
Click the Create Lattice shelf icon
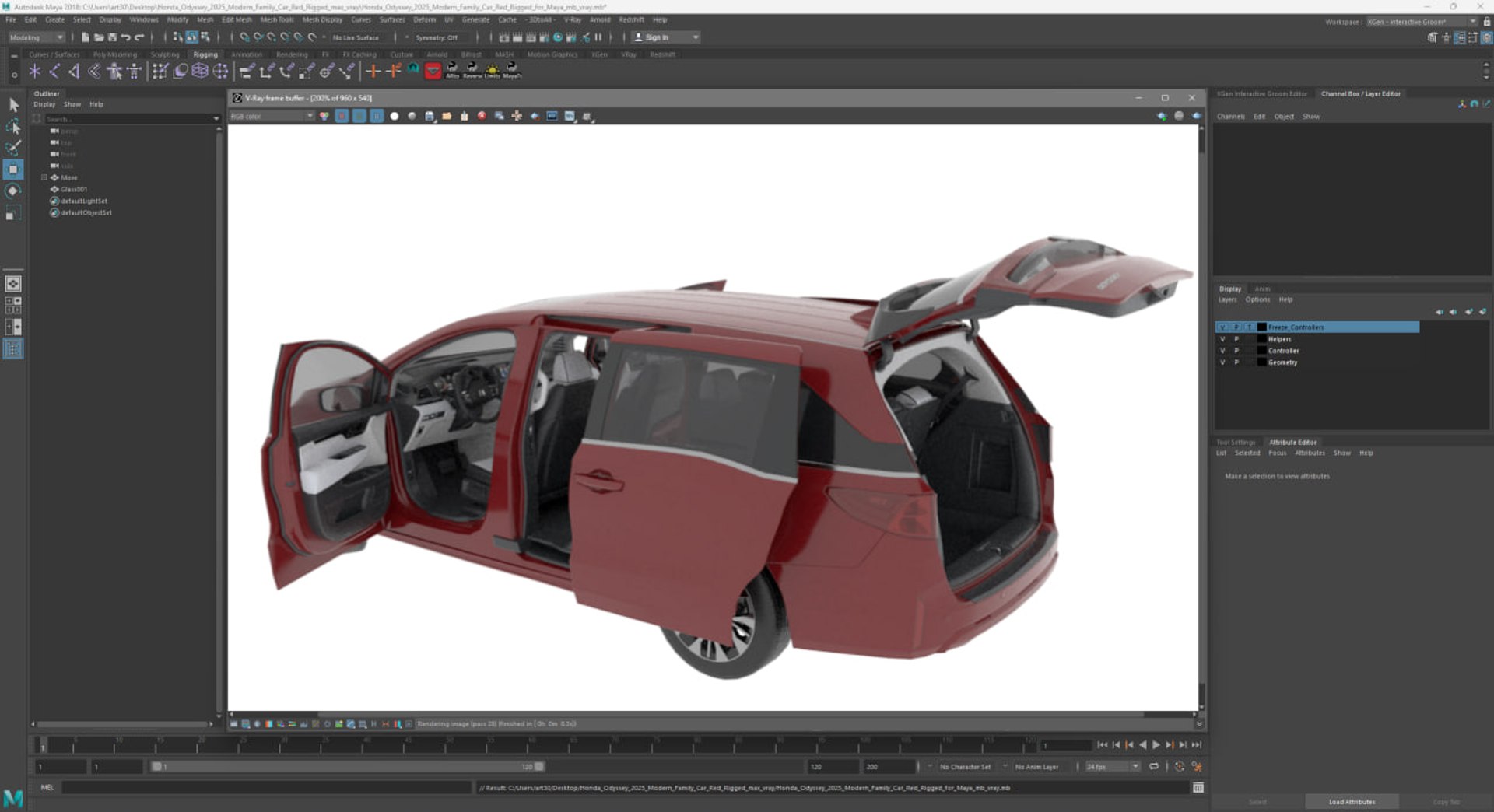coord(200,72)
